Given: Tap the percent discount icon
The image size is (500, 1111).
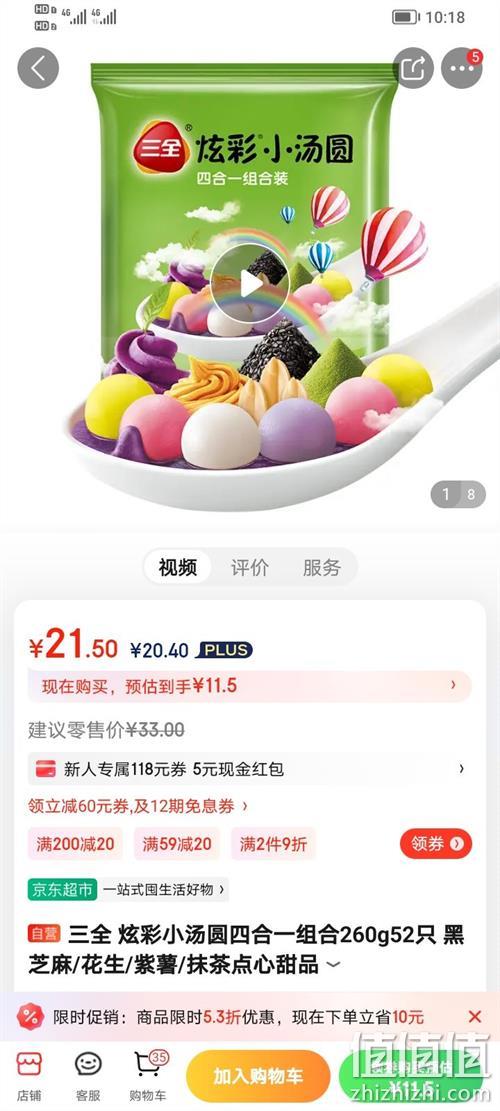Looking at the screenshot, I should pos(30,1017).
